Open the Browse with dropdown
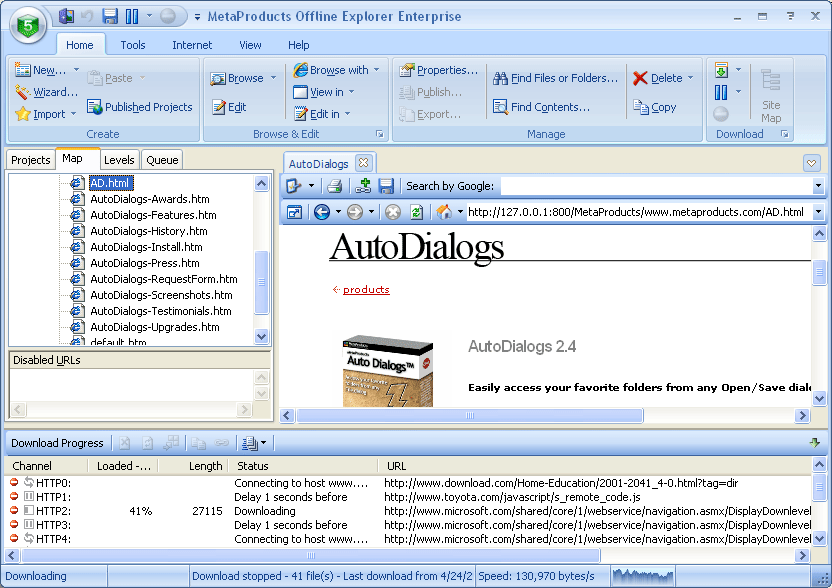This screenshot has height=588, width=832. click(377, 70)
